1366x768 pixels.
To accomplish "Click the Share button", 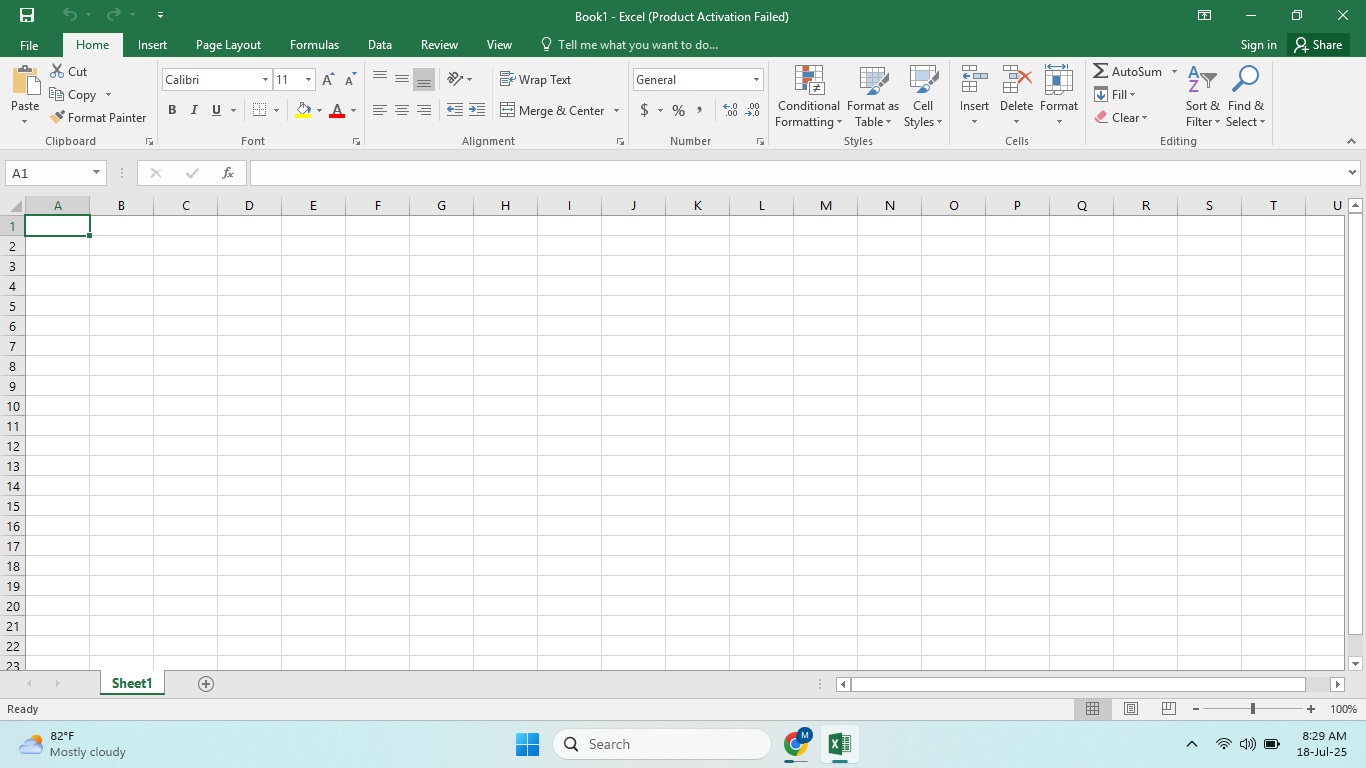I will pos(1318,45).
